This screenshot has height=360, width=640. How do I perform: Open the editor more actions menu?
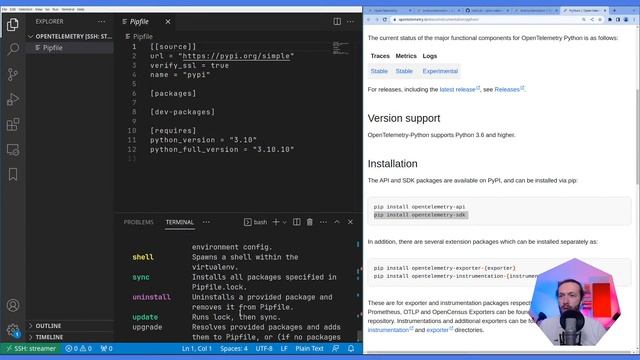351,22
